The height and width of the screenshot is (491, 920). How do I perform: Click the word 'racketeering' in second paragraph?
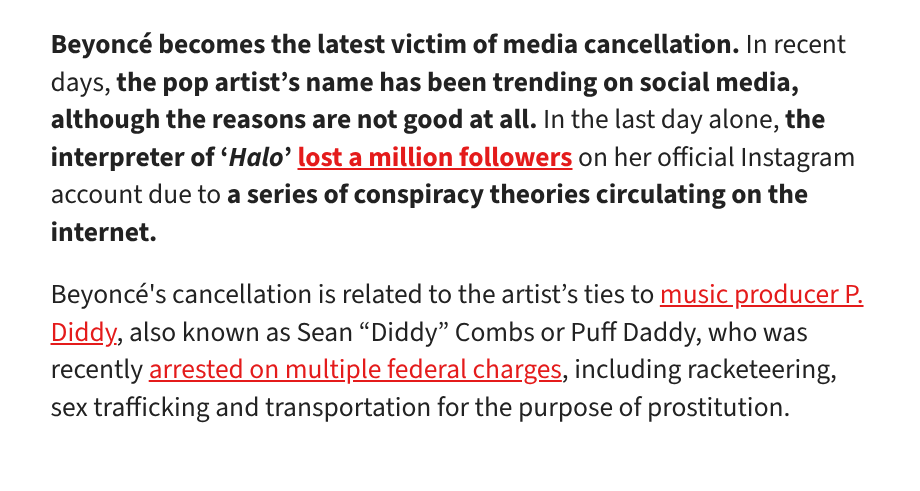tap(758, 370)
